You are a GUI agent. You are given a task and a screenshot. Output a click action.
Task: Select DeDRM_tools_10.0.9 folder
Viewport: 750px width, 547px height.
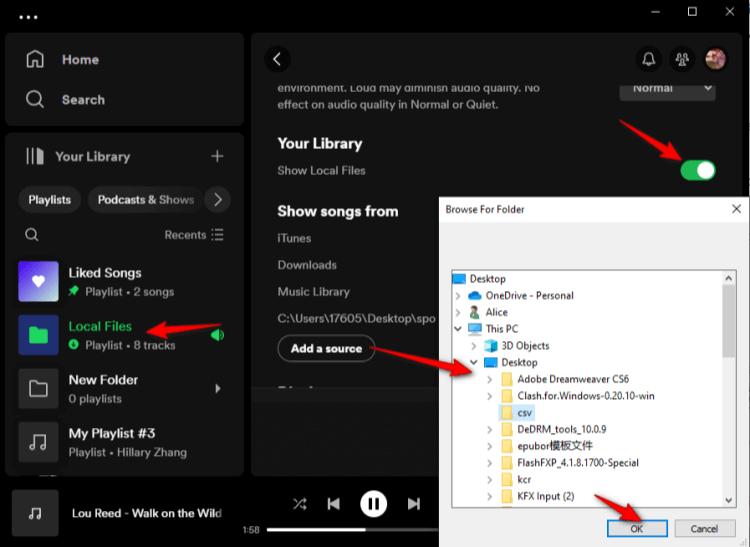click(x=562, y=429)
